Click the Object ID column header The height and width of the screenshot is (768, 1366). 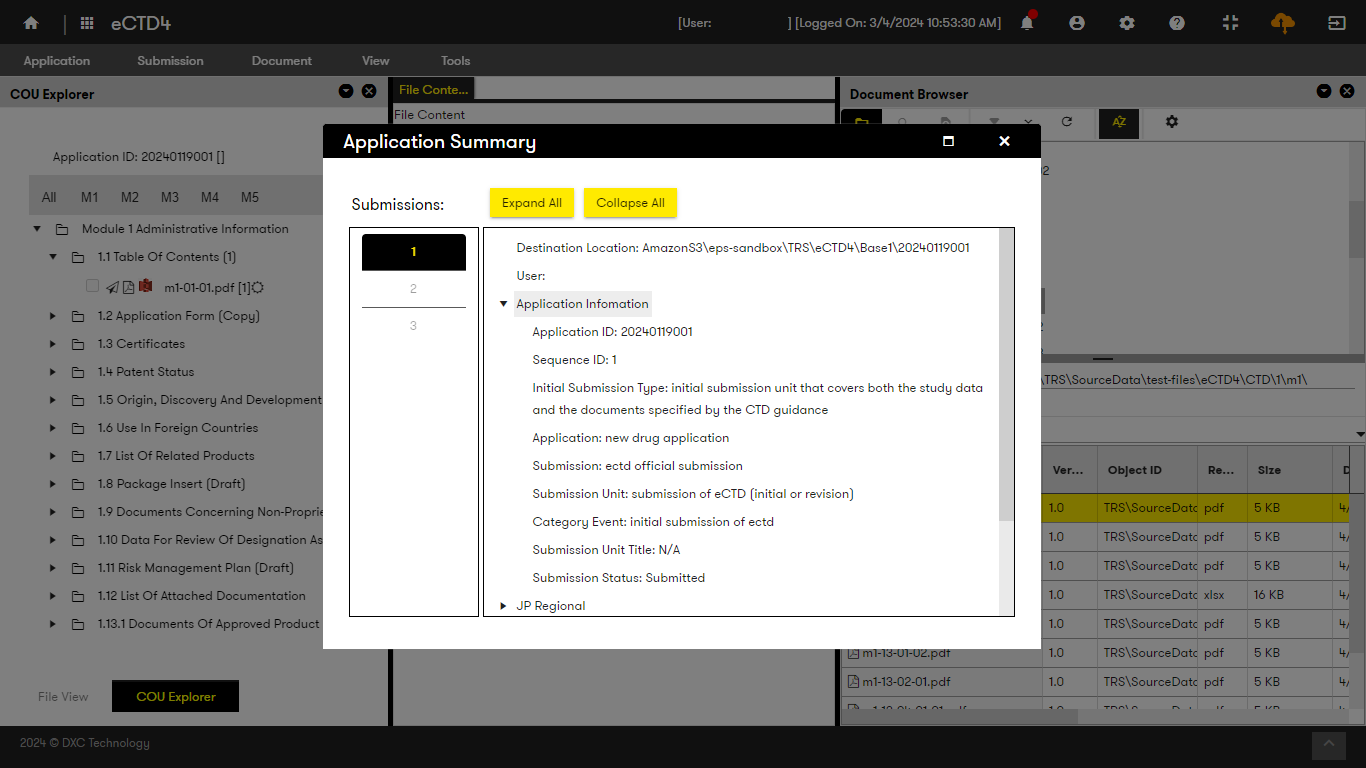1147,470
